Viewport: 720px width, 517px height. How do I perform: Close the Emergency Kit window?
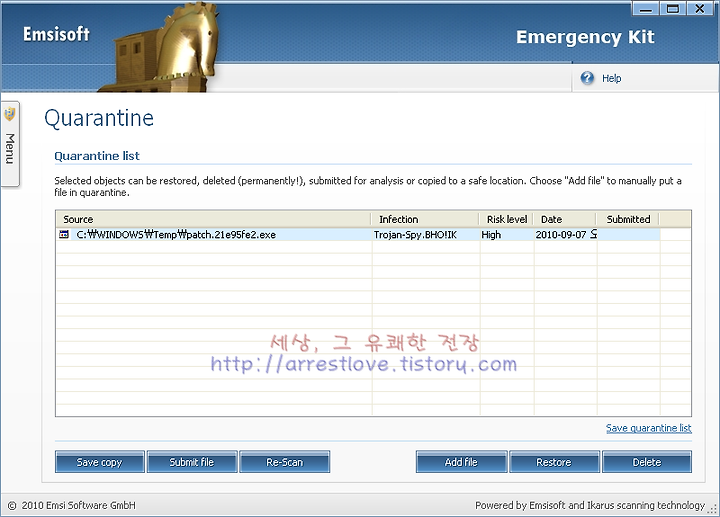click(700, 9)
